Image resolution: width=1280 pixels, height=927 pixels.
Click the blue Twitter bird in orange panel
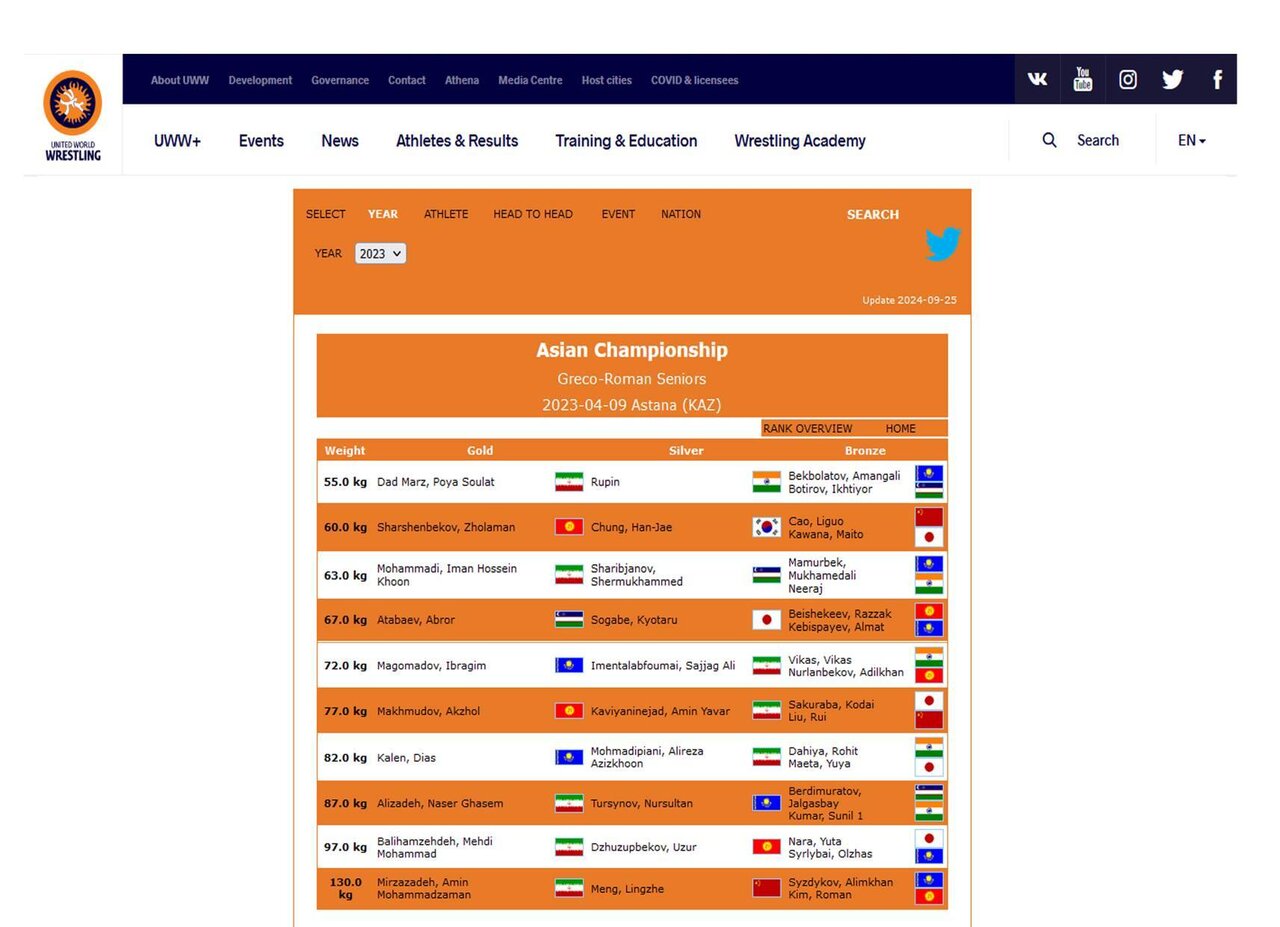(942, 244)
